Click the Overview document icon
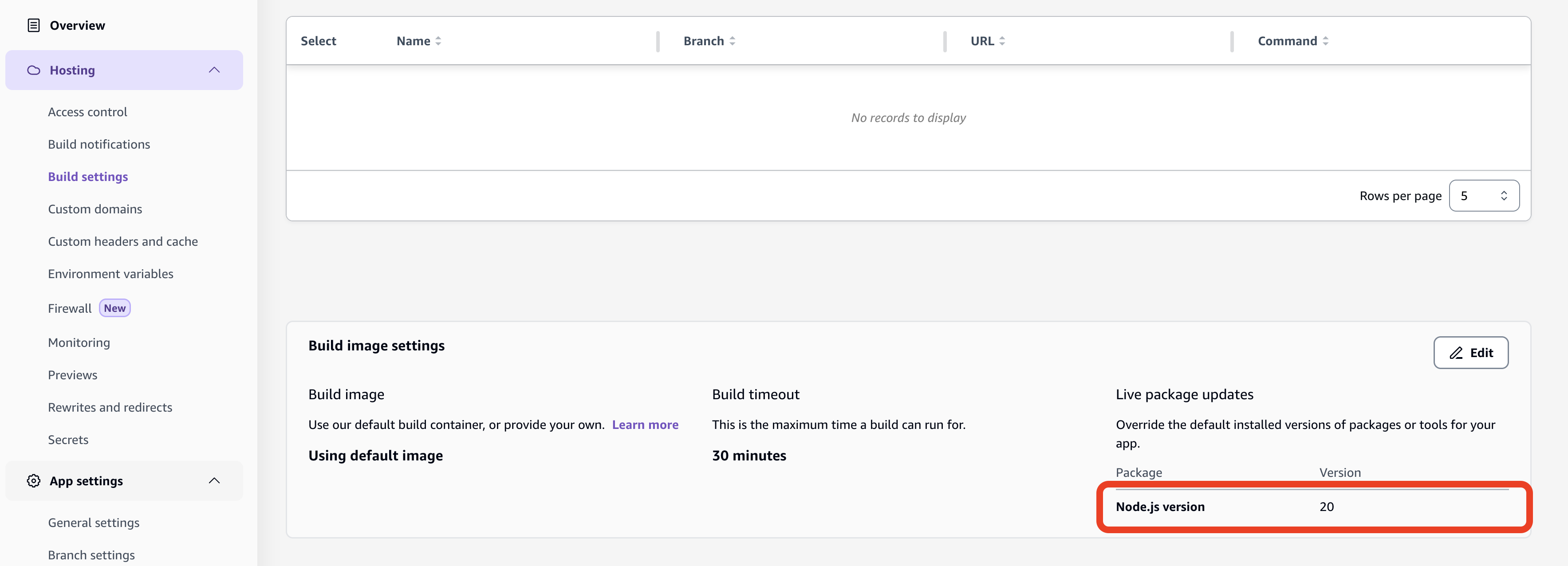Screen dimensions: 1568x566 tap(33, 26)
